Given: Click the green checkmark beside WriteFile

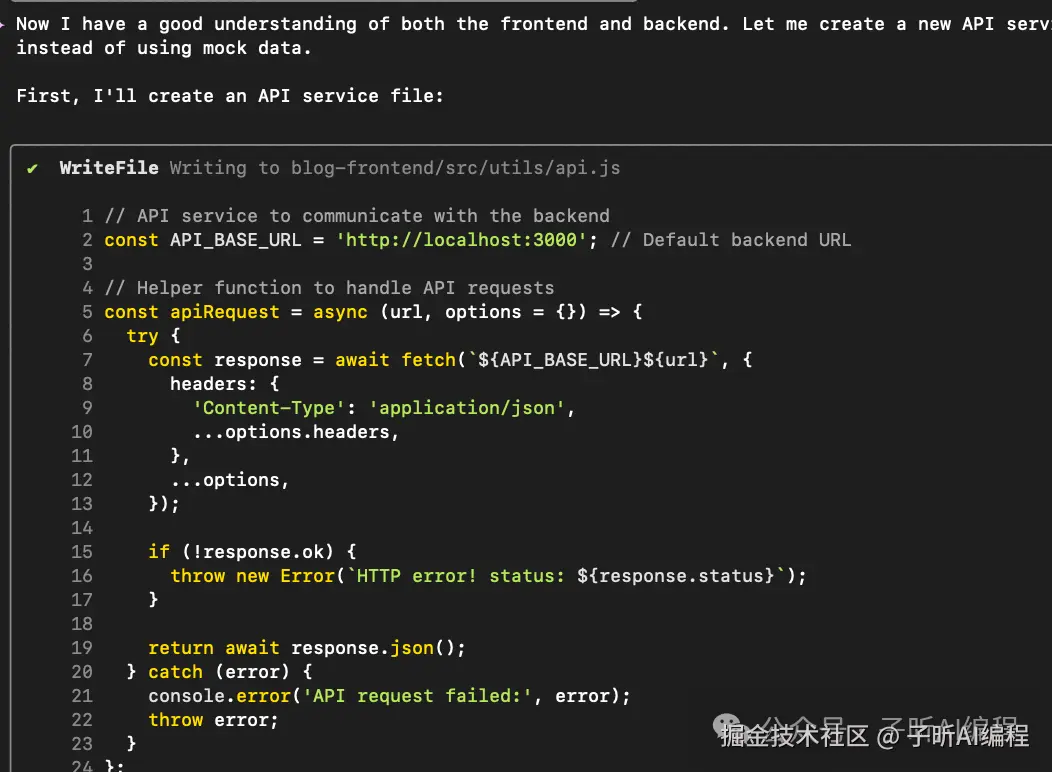Looking at the screenshot, I should (33, 168).
